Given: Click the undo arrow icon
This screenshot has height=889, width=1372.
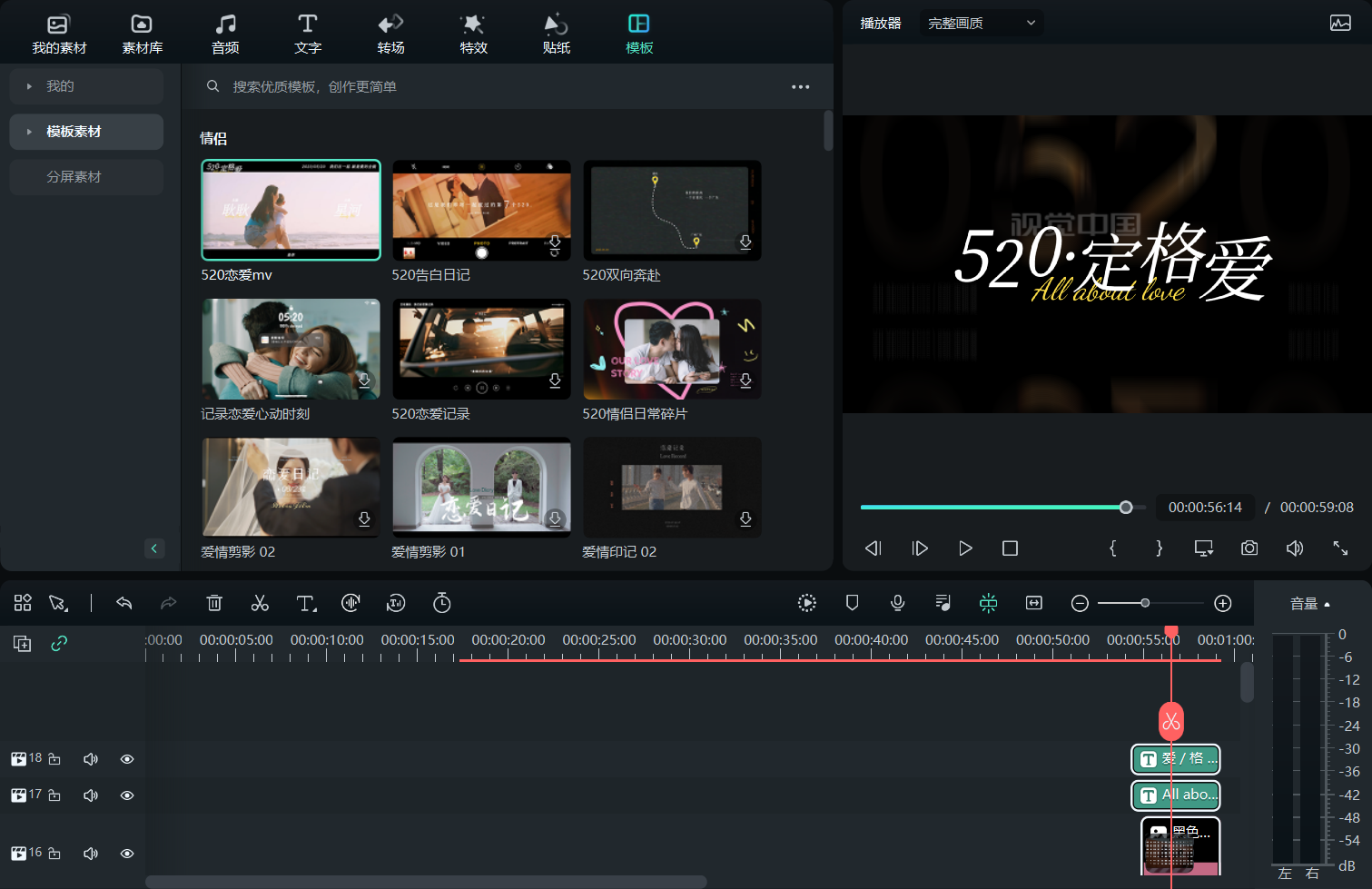Looking at the screenshot, I should pos(124,603).
